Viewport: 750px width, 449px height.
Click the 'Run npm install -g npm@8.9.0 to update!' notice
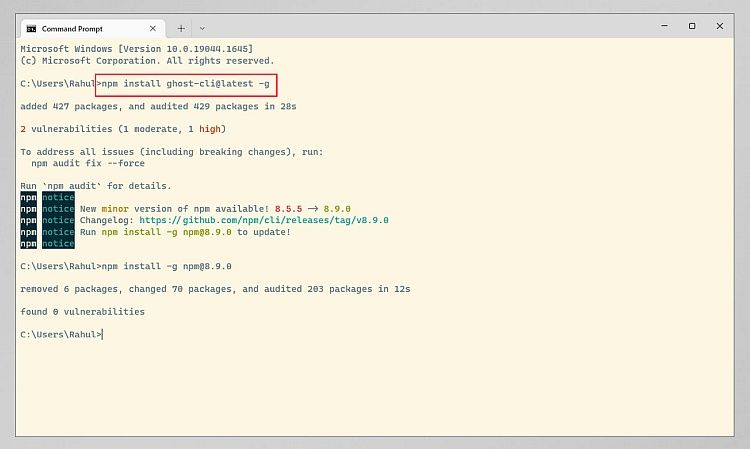click(x=185, y=232)
